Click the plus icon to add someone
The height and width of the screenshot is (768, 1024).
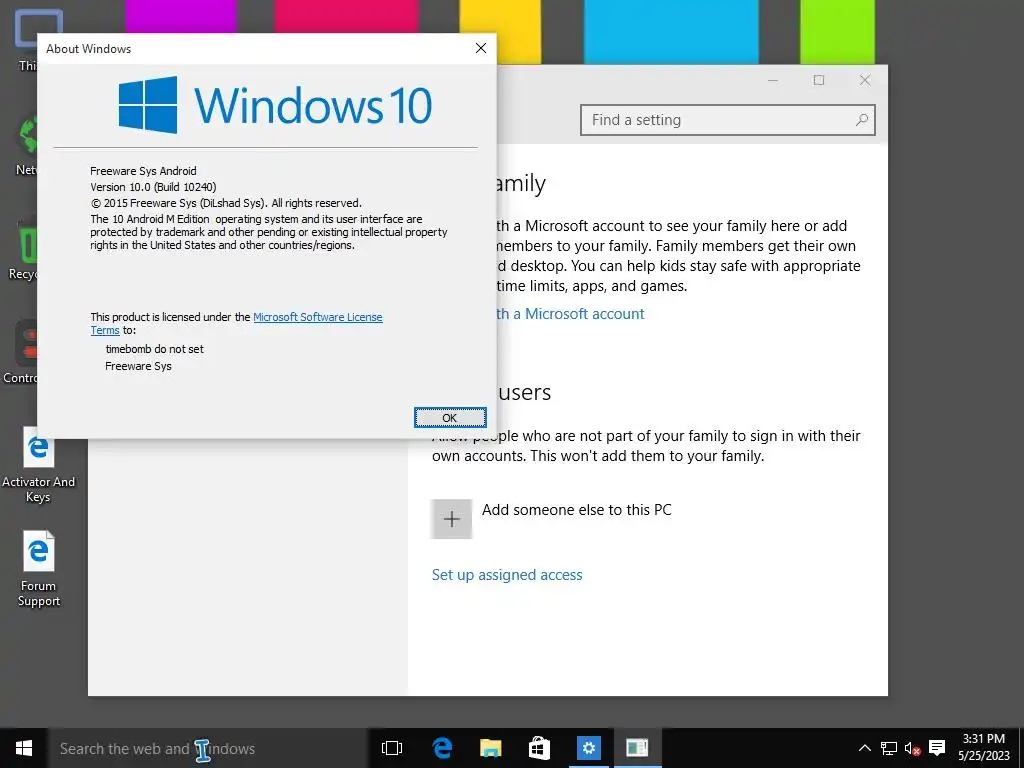click(451, 519)
